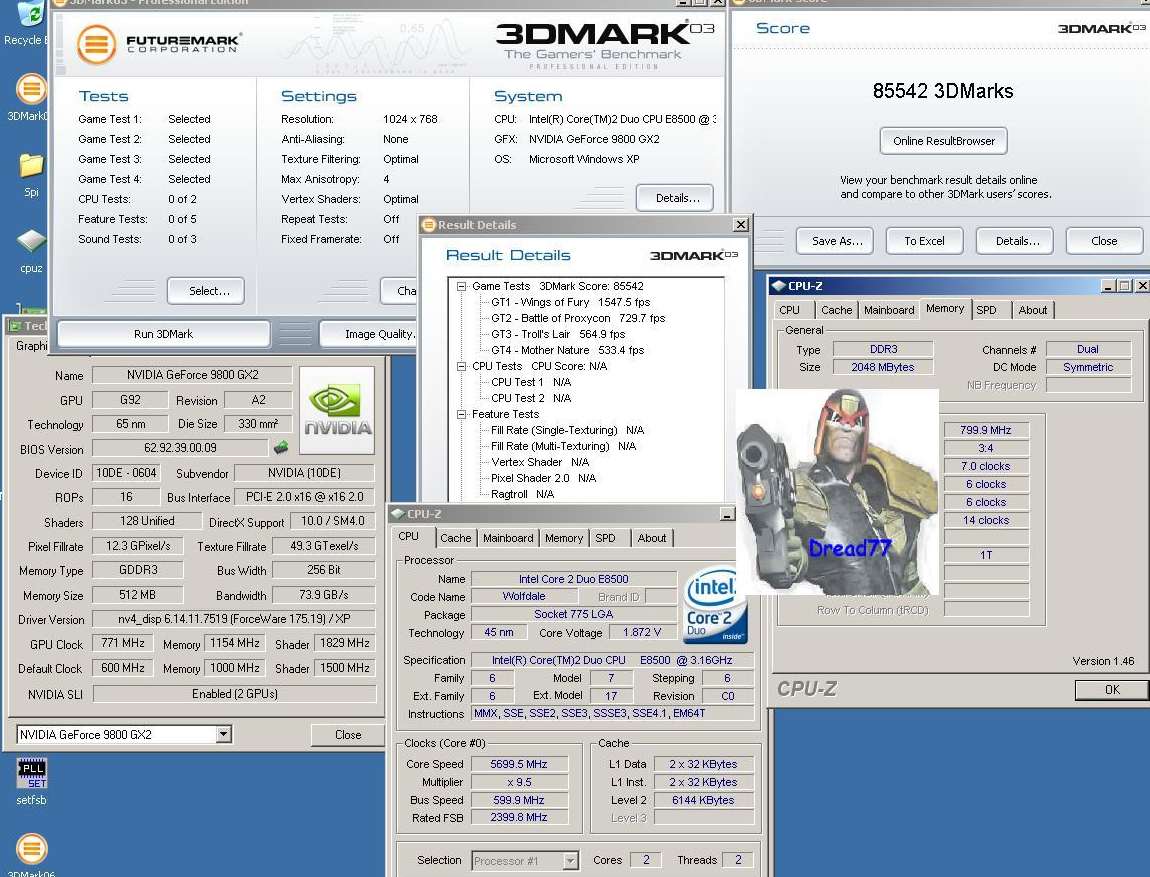Click Core Speed value 5699.5 MHz
This screenshot has height=877, width=1150.
coord(519,764)
